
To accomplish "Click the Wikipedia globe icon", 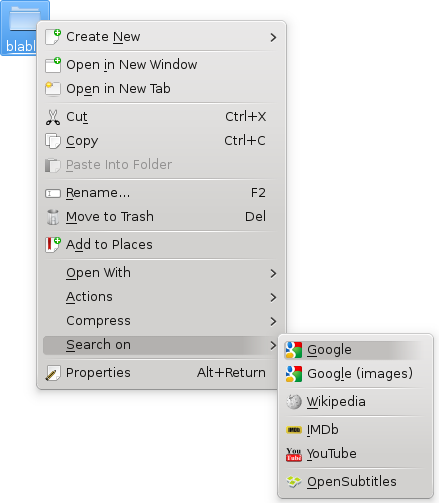I will coord(294,402).
